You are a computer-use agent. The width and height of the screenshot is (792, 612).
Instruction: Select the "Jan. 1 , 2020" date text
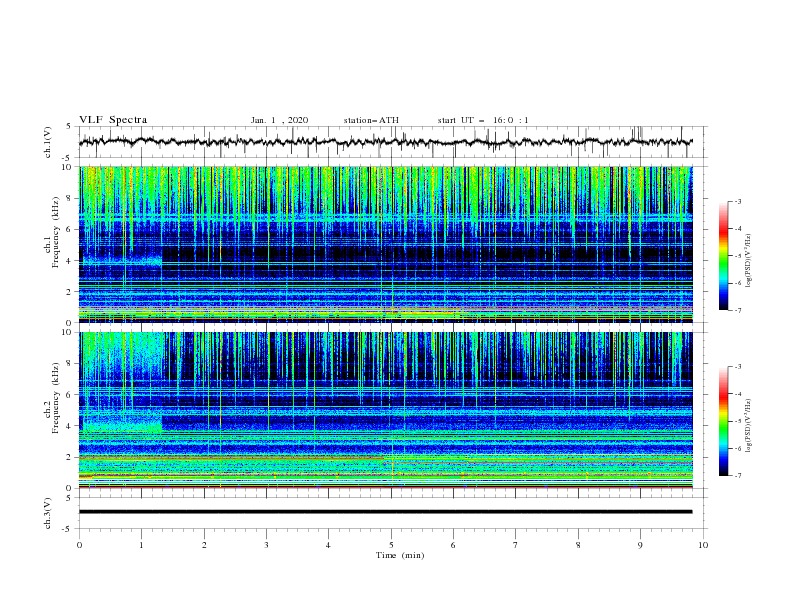coord(279,120)
